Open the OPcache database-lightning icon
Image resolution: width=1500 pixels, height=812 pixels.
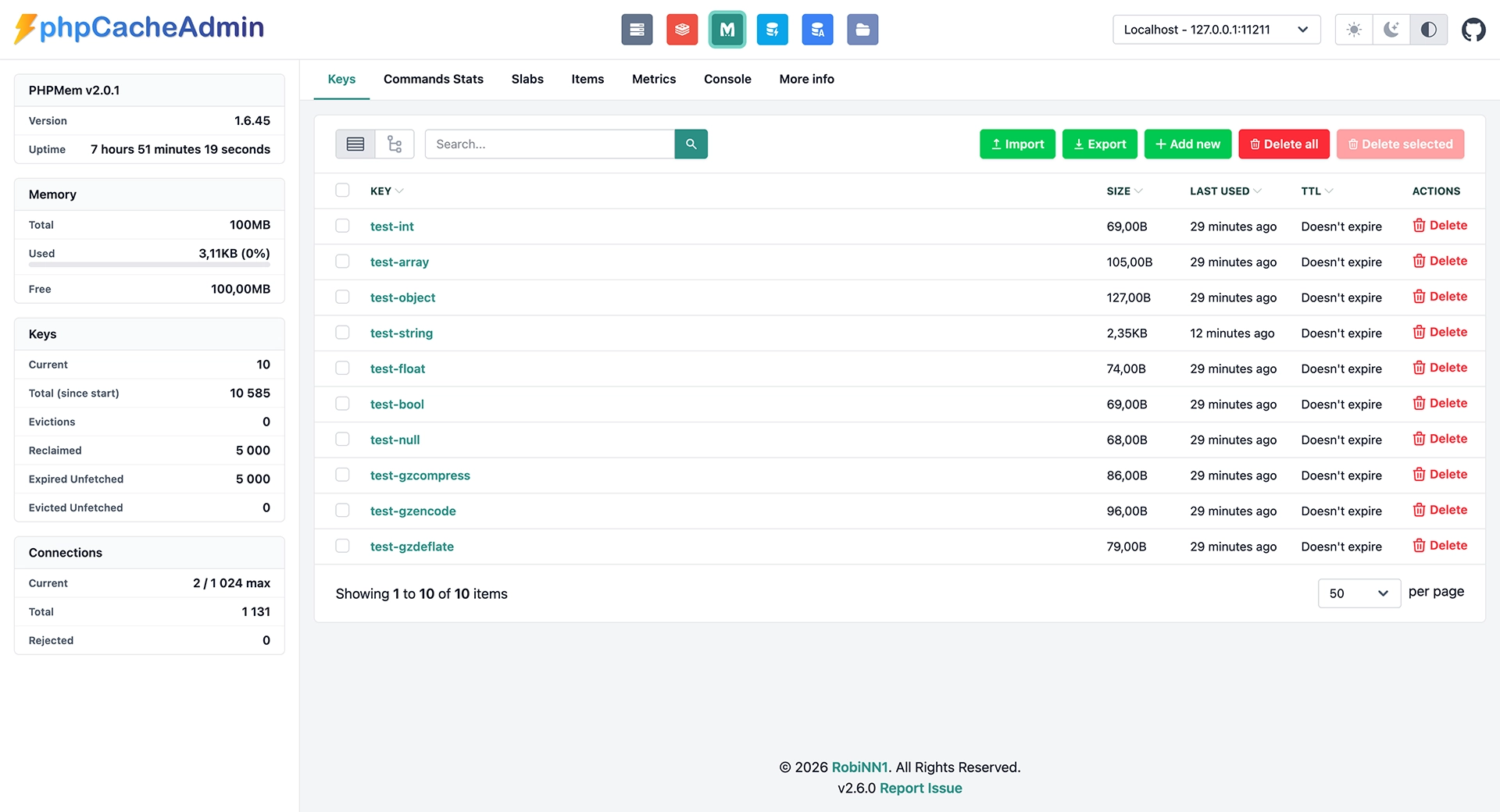pyautogui.click(x=773, y=30)
